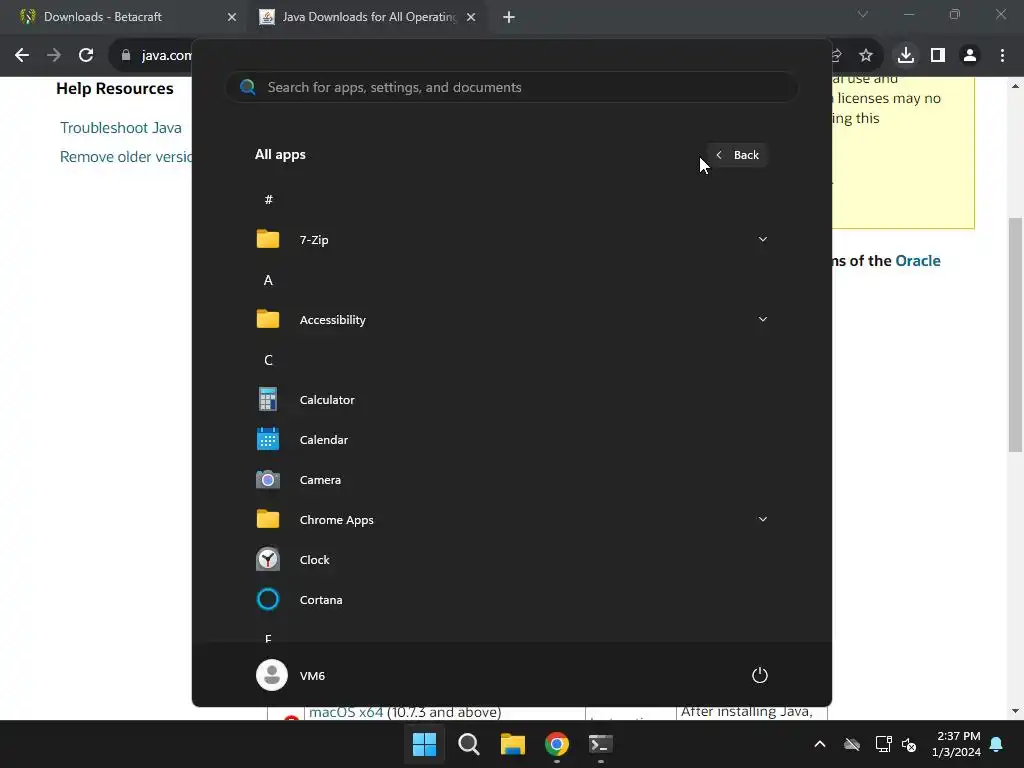Reload the Java page
The width and height of the screenshot is (1024, 768).
tap(86, 56)
